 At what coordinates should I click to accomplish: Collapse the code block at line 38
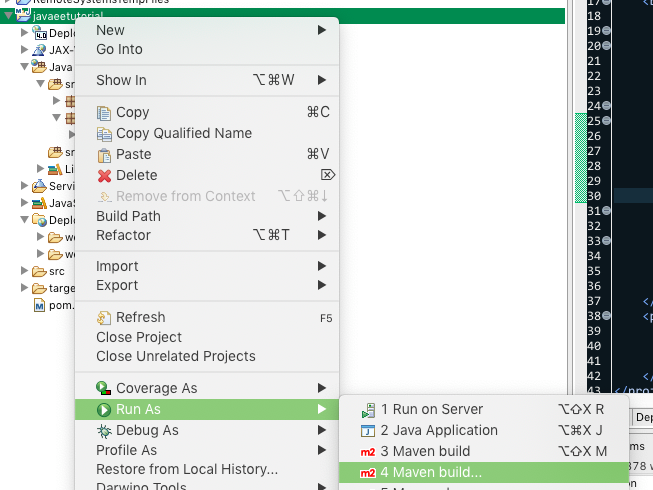tap(607, 316)
